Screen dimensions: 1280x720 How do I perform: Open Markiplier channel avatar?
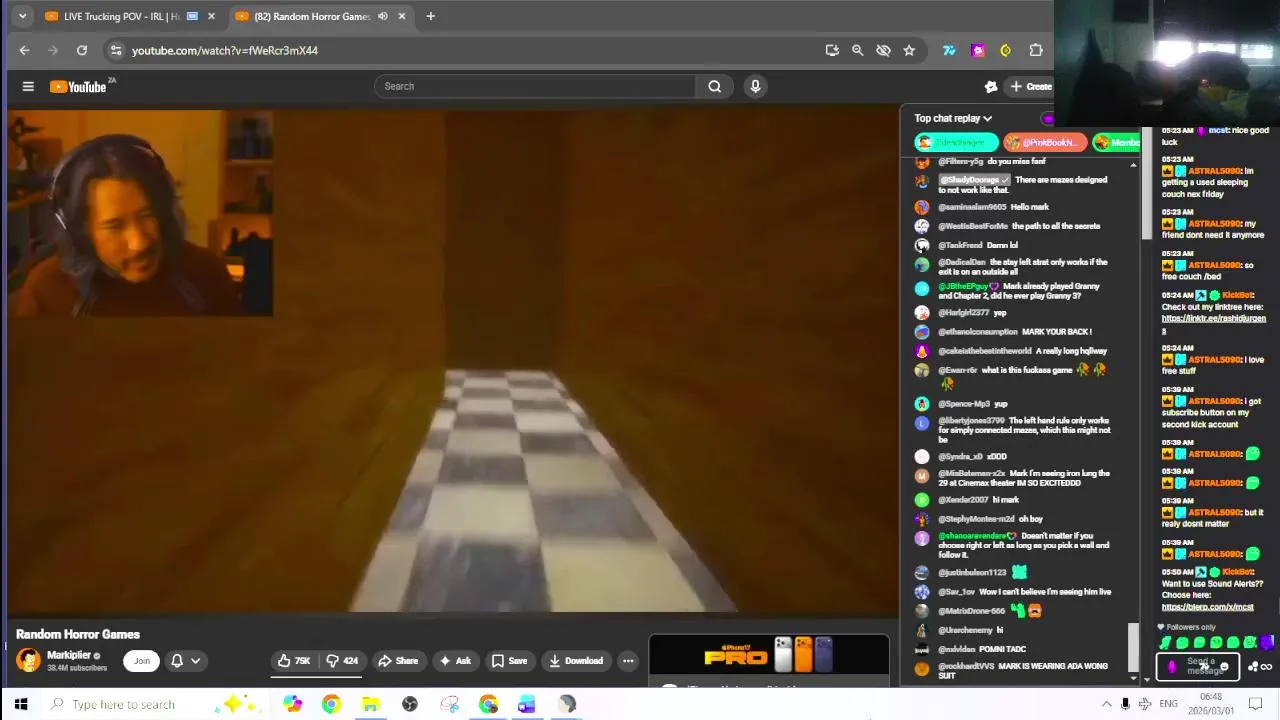click(28, 660)
